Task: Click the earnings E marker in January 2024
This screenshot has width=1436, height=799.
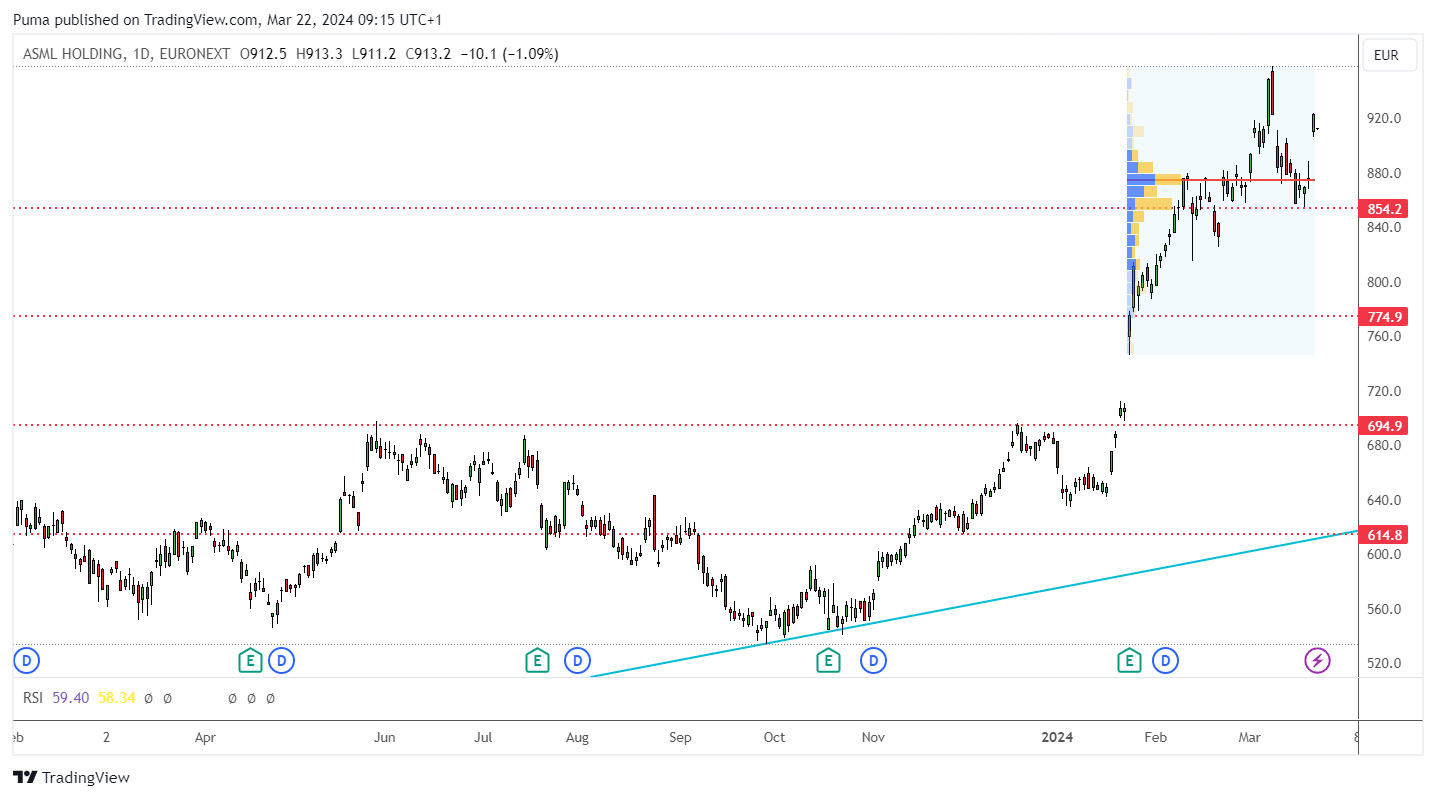Action: [1129, 660]
